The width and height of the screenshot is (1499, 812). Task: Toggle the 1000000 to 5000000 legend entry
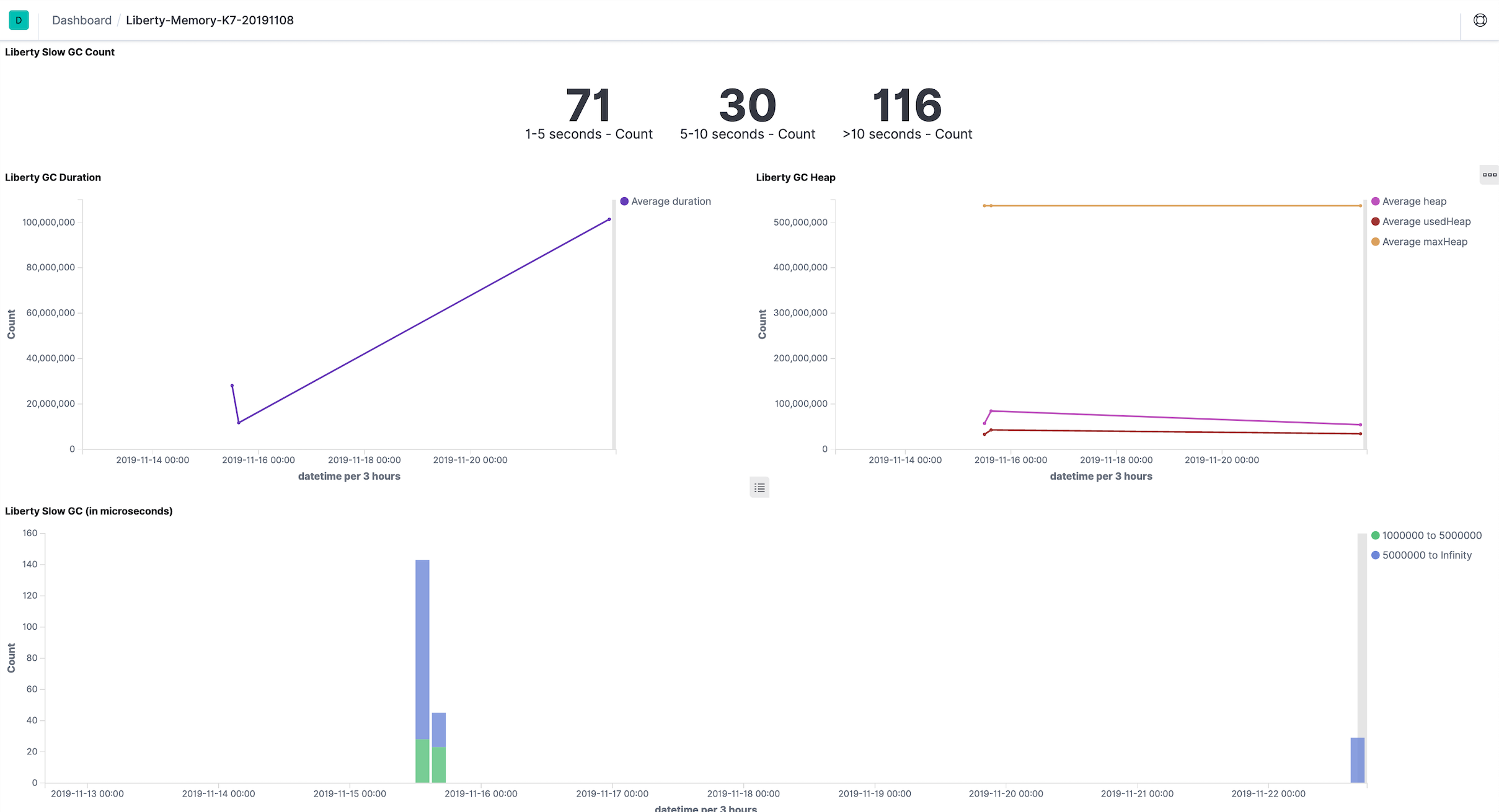click(1431, 536)
